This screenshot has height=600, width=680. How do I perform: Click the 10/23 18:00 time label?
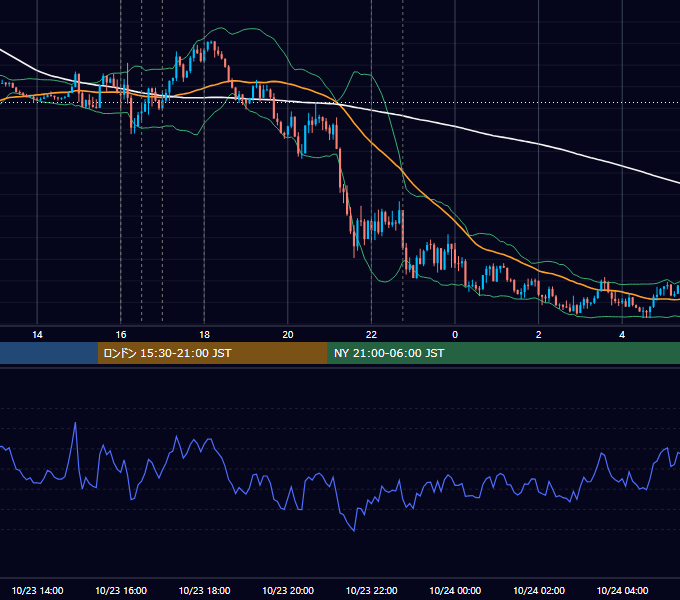pyautogui.click(x=204, y=590)
